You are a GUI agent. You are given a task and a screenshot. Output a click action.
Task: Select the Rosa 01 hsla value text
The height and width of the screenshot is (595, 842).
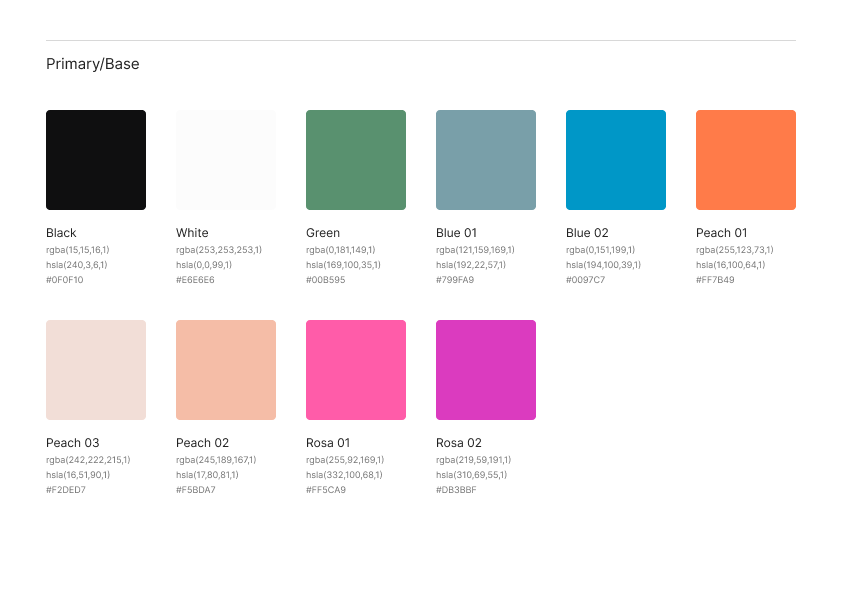click(344, 475)
